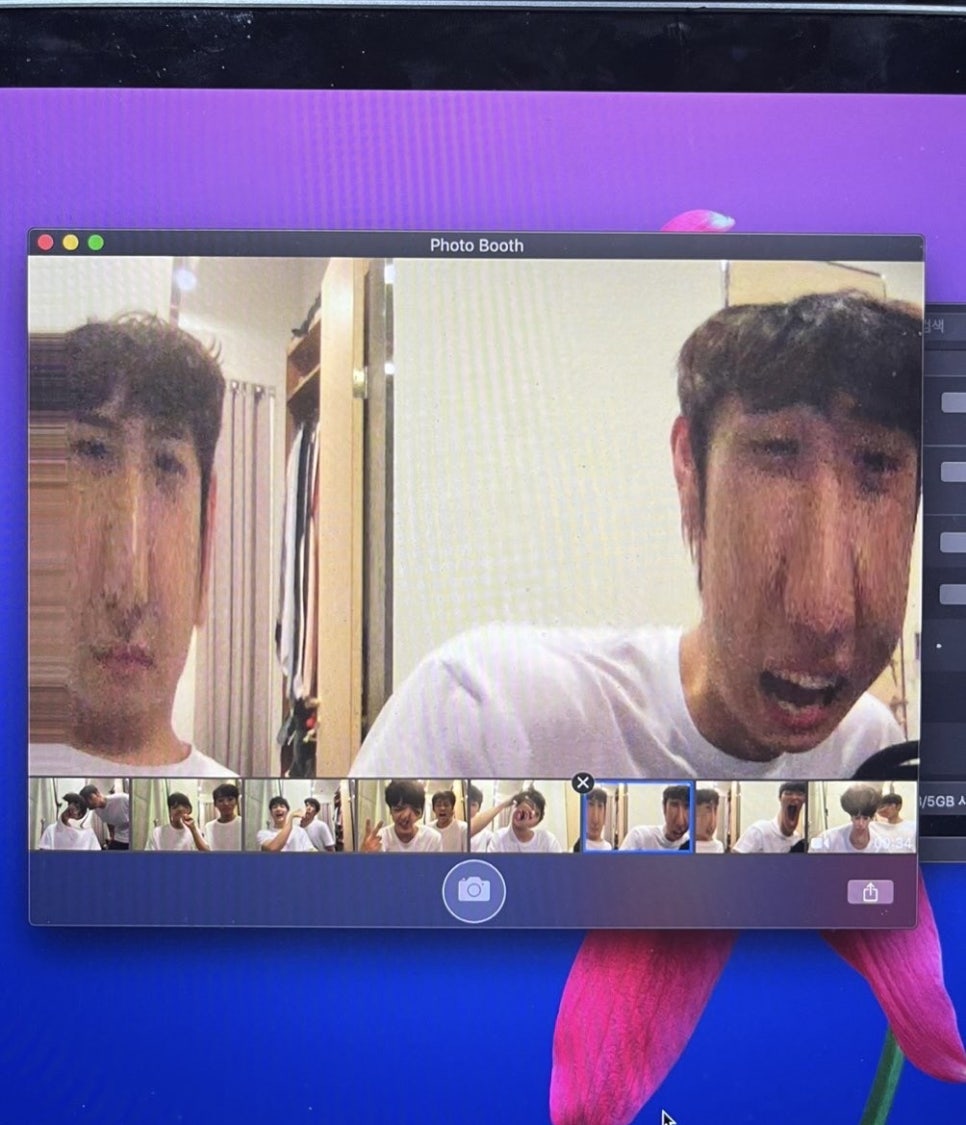The height and width of the screenshot is (1125, 966).
Task: Open the video clip thumbnail marked 00:34
Action: [863, 816]
